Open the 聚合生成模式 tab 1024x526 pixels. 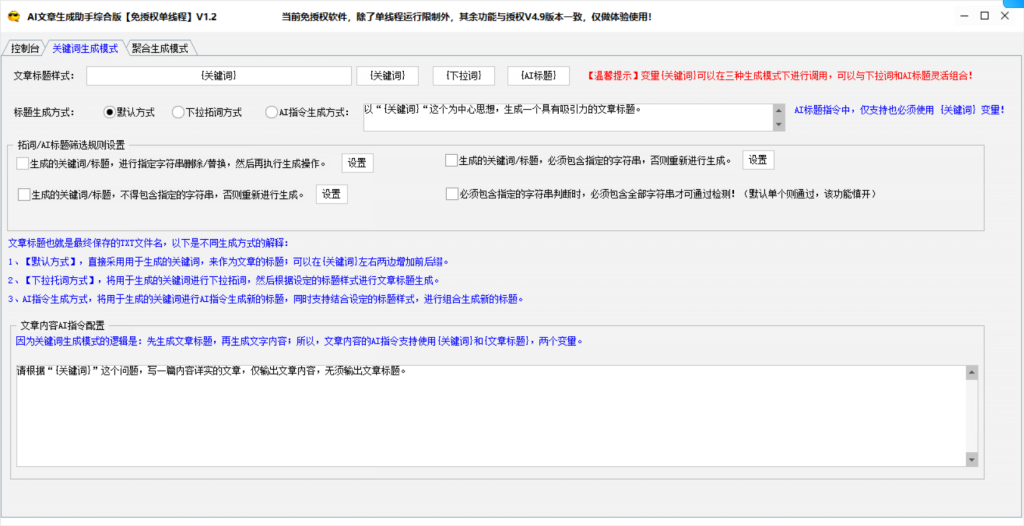tap(160, 48)
